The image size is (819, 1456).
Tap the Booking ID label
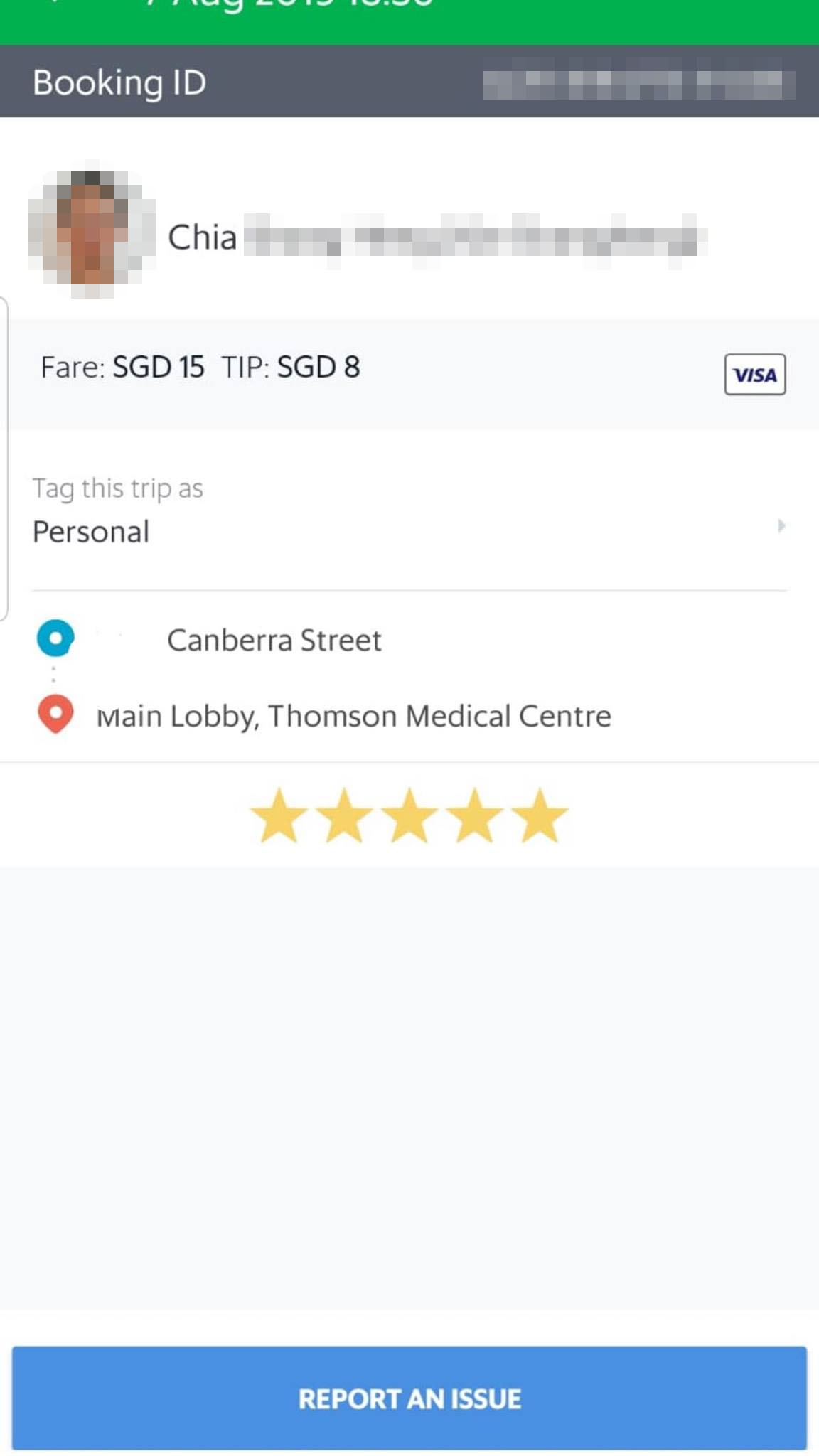click(119, 82)
